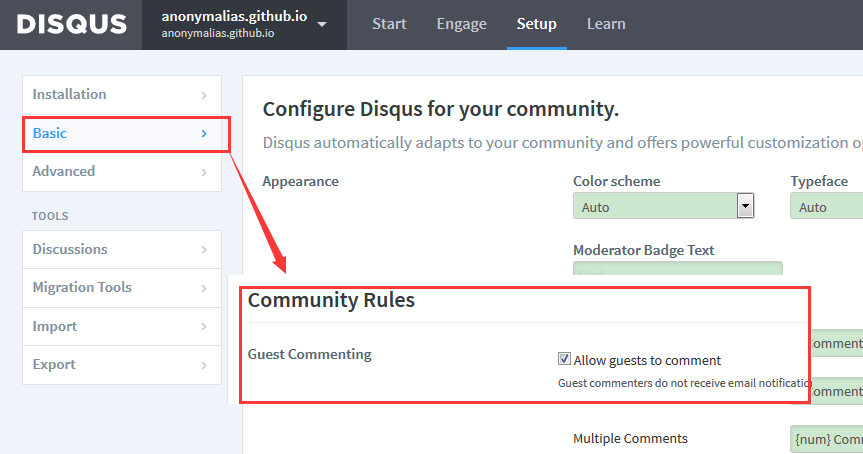Click the Export item chevron arrow
863x454 pixels.
[x=204, y=365]
